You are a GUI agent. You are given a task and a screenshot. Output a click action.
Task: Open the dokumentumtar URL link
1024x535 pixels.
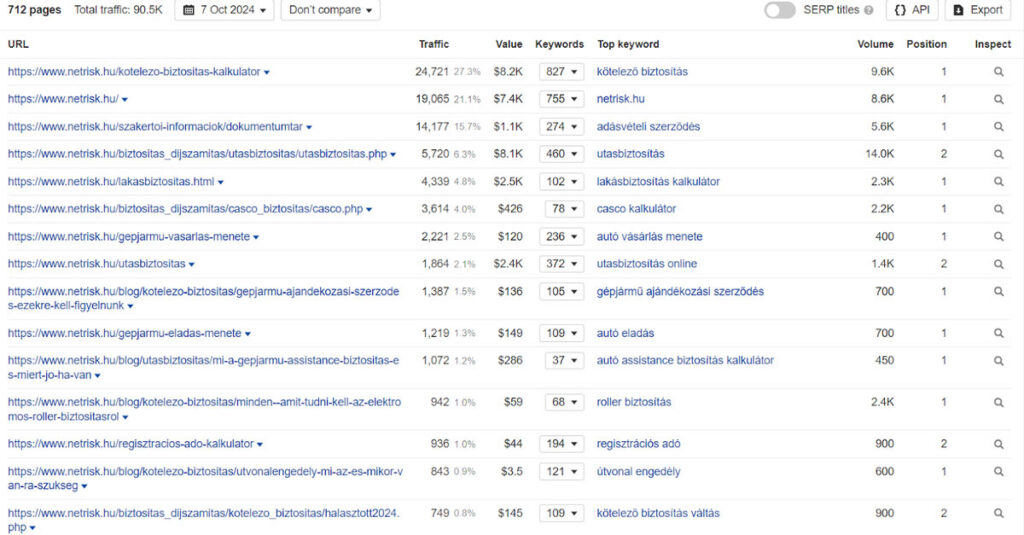155,127
